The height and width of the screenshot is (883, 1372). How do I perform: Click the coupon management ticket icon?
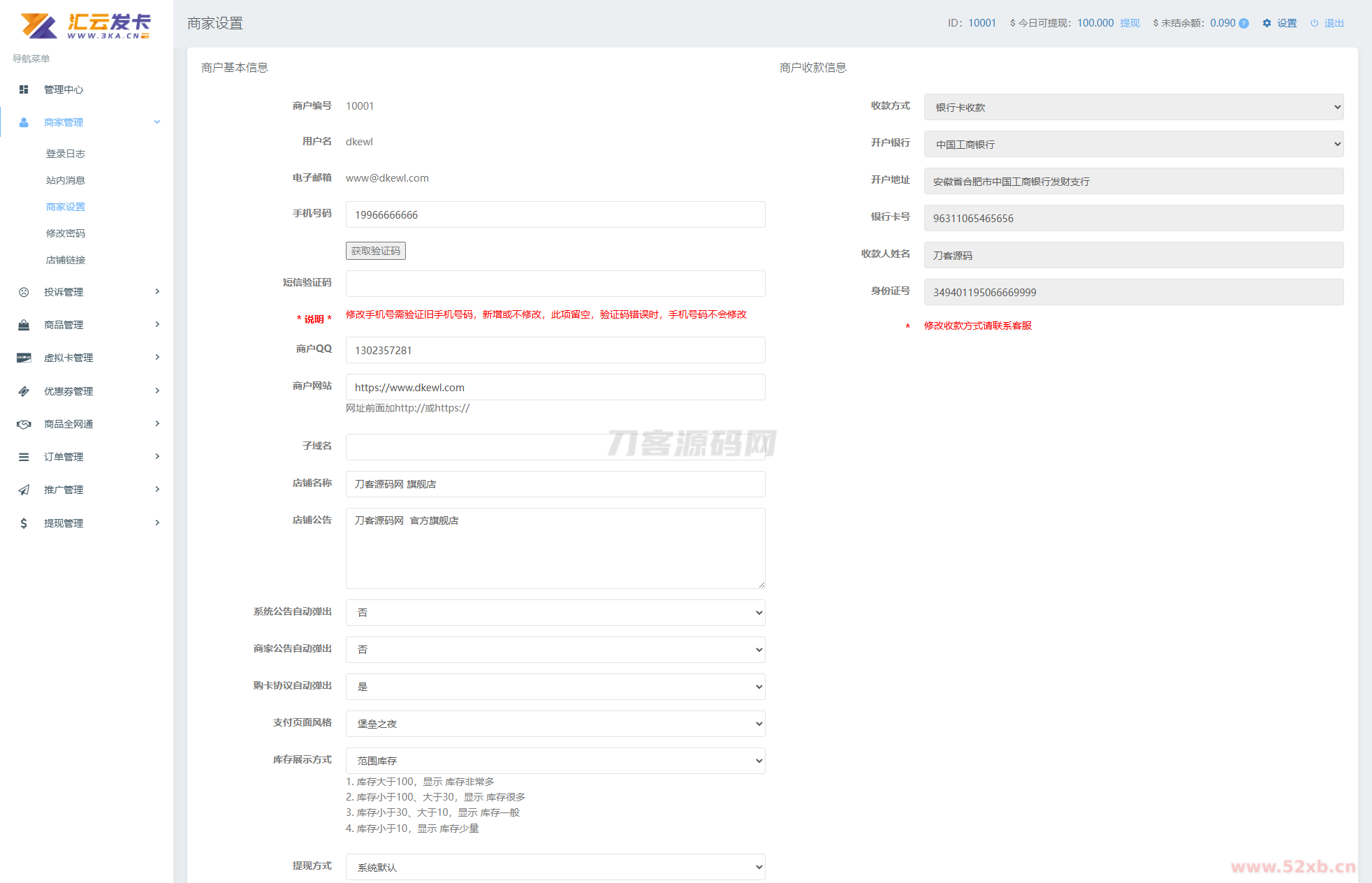pos(24,391)
